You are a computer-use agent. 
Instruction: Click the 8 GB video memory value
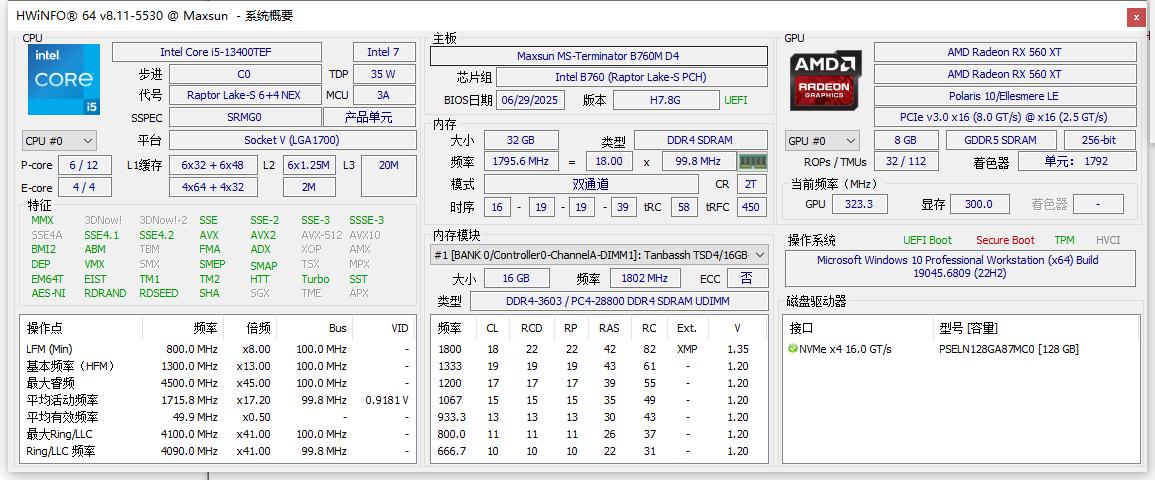906,140
